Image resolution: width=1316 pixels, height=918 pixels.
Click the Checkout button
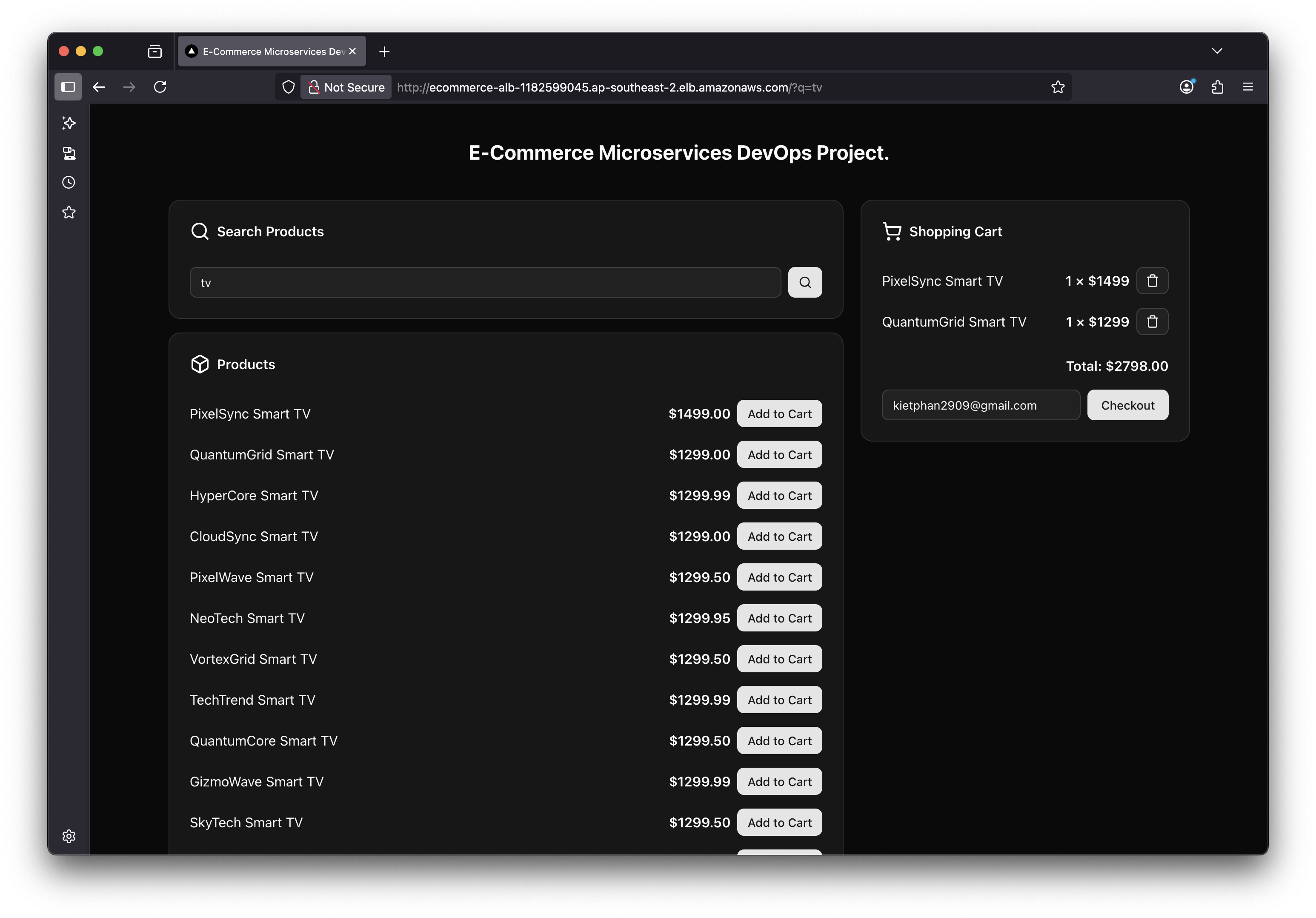[x=1127, y=405]
